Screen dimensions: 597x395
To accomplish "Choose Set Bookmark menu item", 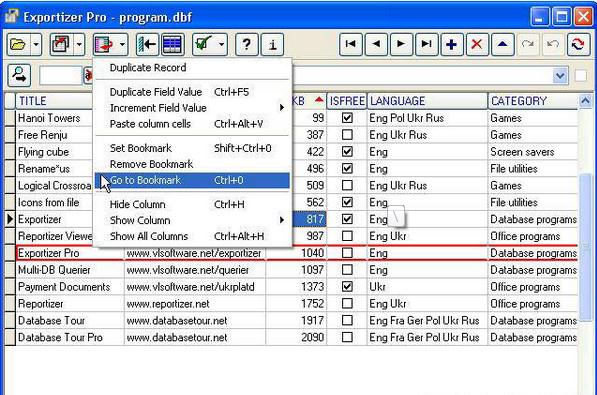I will tap(192, 148).
